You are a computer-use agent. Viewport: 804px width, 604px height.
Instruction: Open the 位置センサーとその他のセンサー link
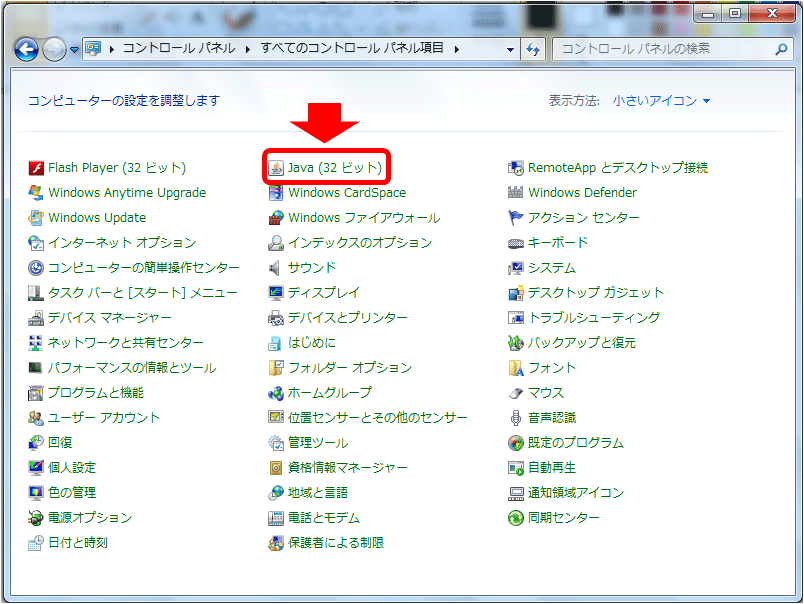tap(377, 418)
